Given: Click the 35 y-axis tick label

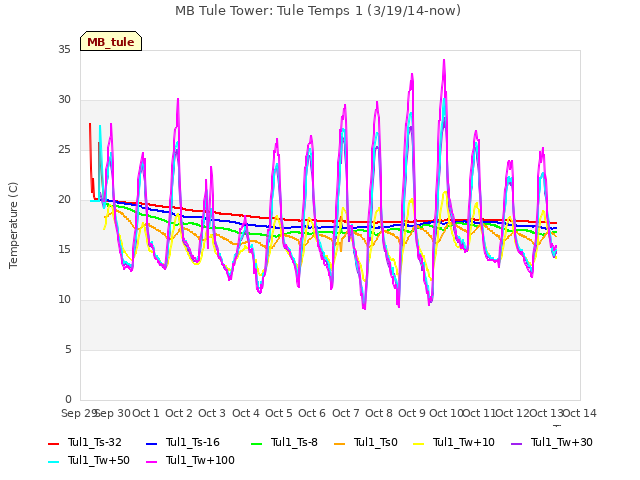Looking at the screenshot, I should 64,50.
